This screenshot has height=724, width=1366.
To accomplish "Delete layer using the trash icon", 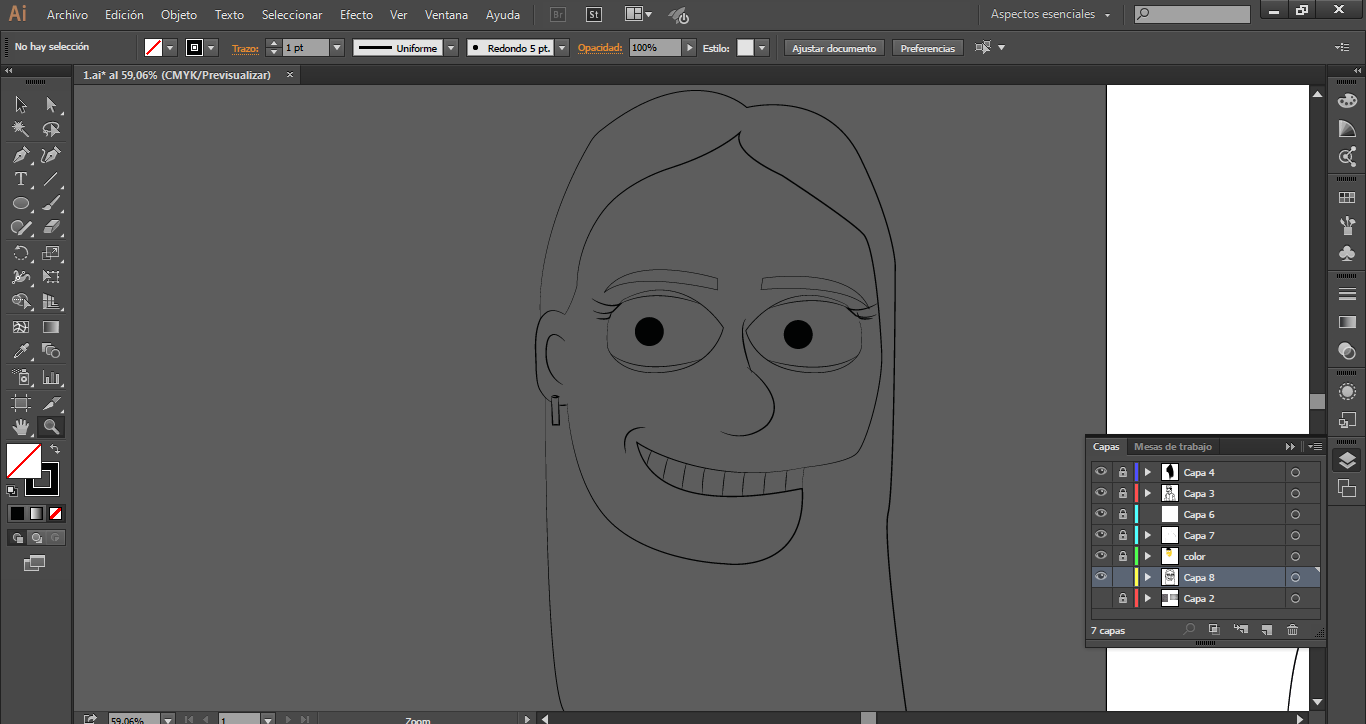I will (x=1292, y=630).
